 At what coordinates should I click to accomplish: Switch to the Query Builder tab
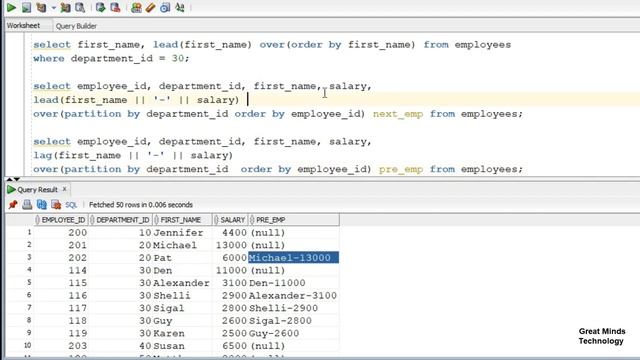click(x=76, y=26)
